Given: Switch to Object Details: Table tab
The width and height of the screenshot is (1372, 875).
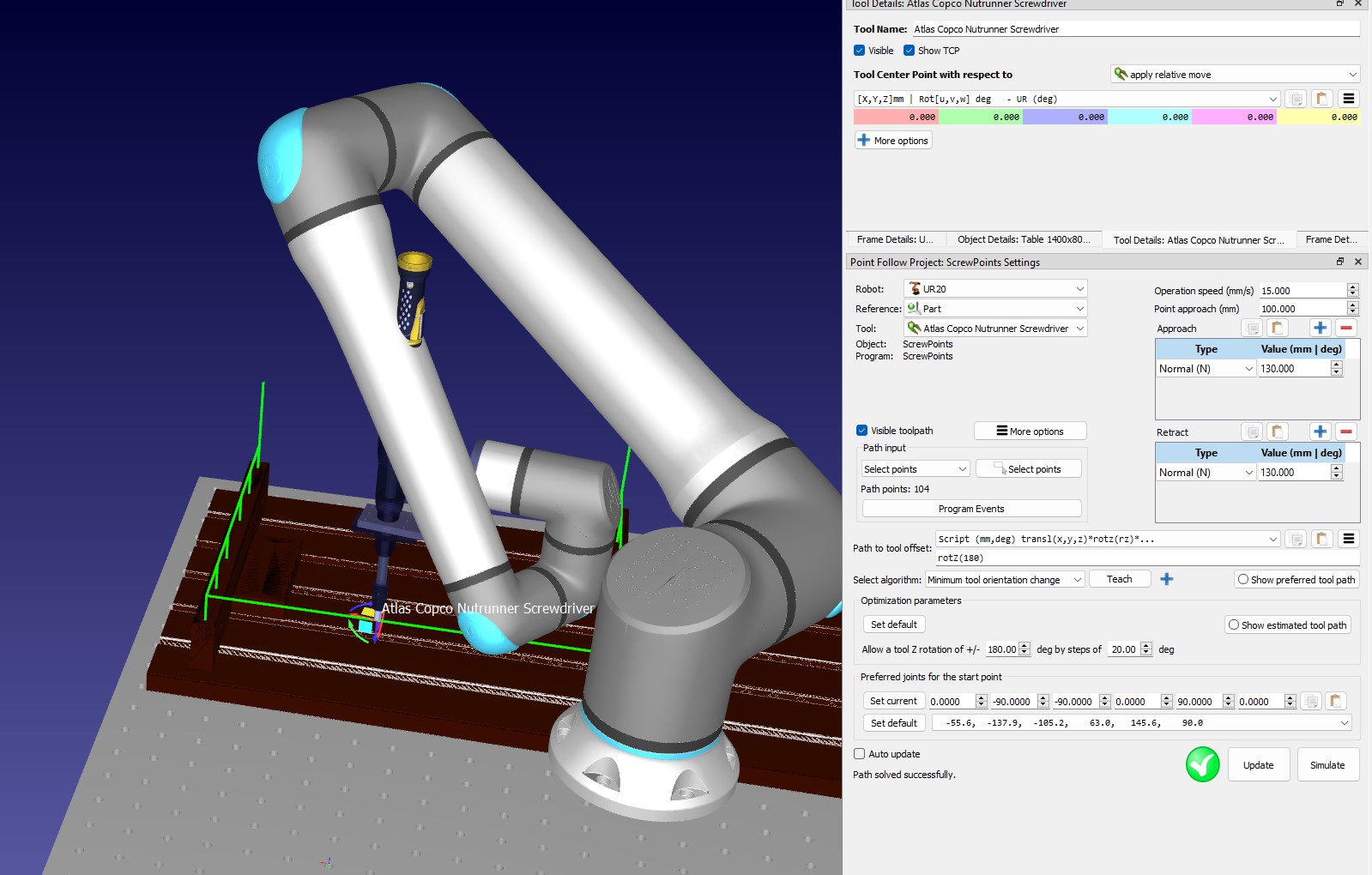Looking at the screenshot, I should coord(1023,239).
